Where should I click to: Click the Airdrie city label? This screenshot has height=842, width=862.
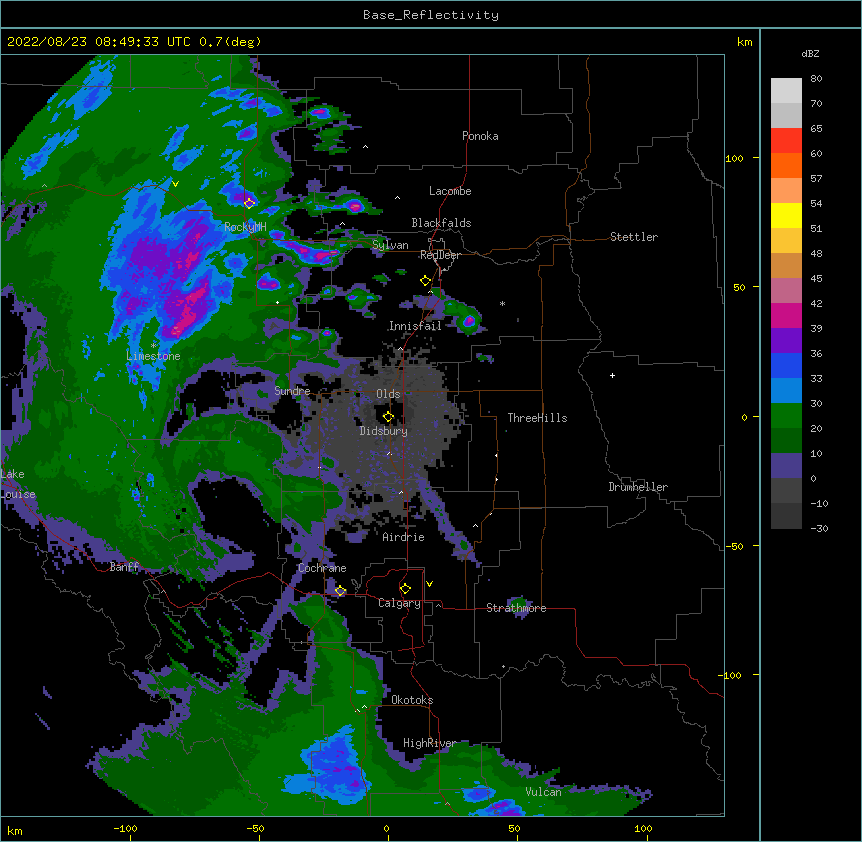click(403, 537)
